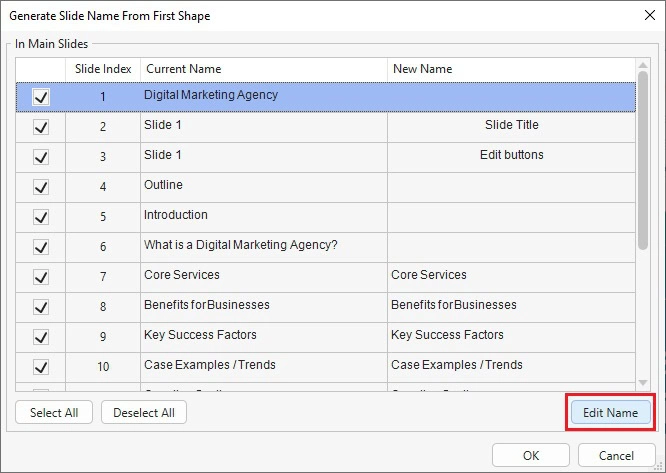Select the 'What is a Digital Marketing Agency?' row

coord(264,245)
